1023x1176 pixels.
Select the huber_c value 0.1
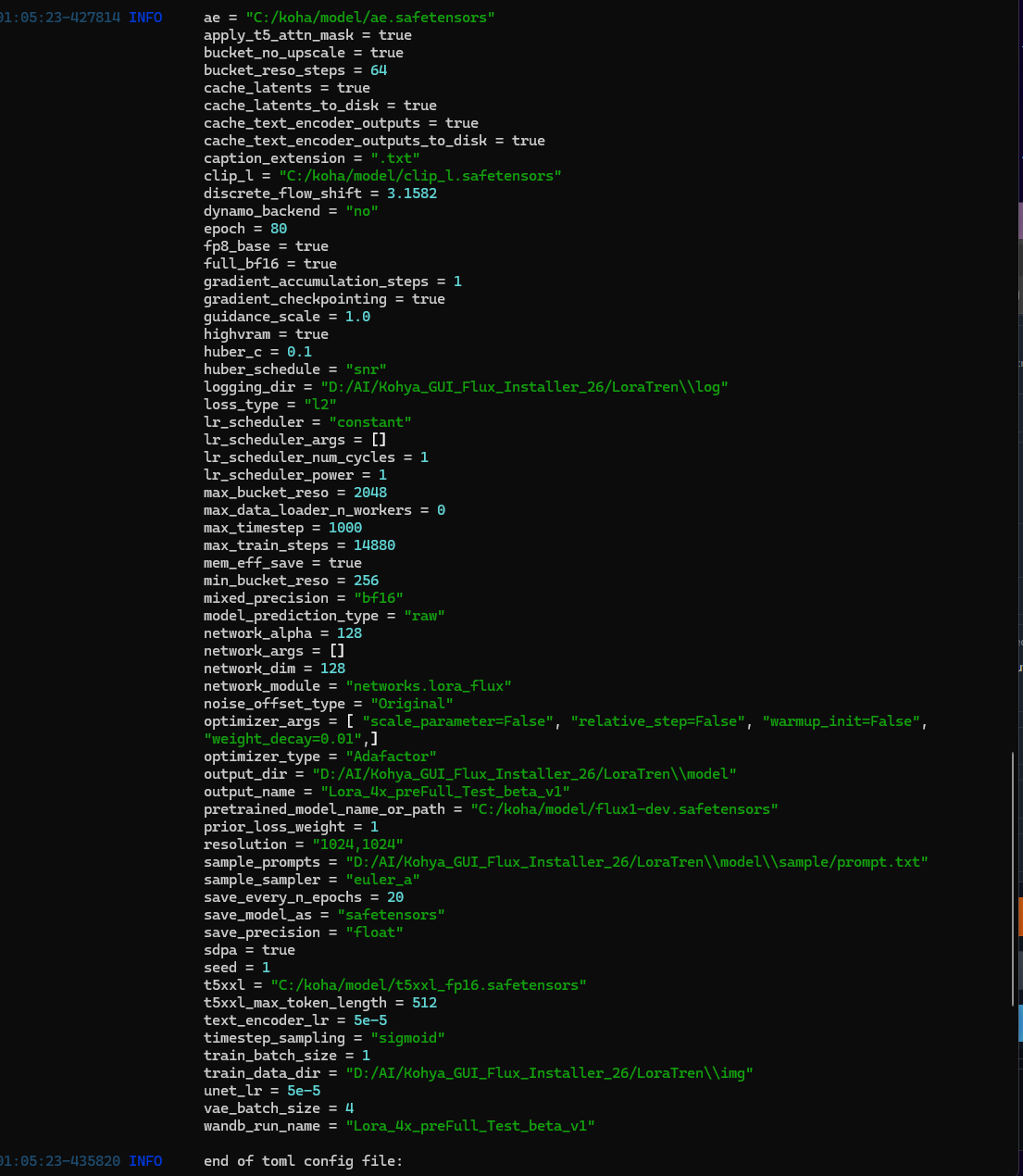299,352
